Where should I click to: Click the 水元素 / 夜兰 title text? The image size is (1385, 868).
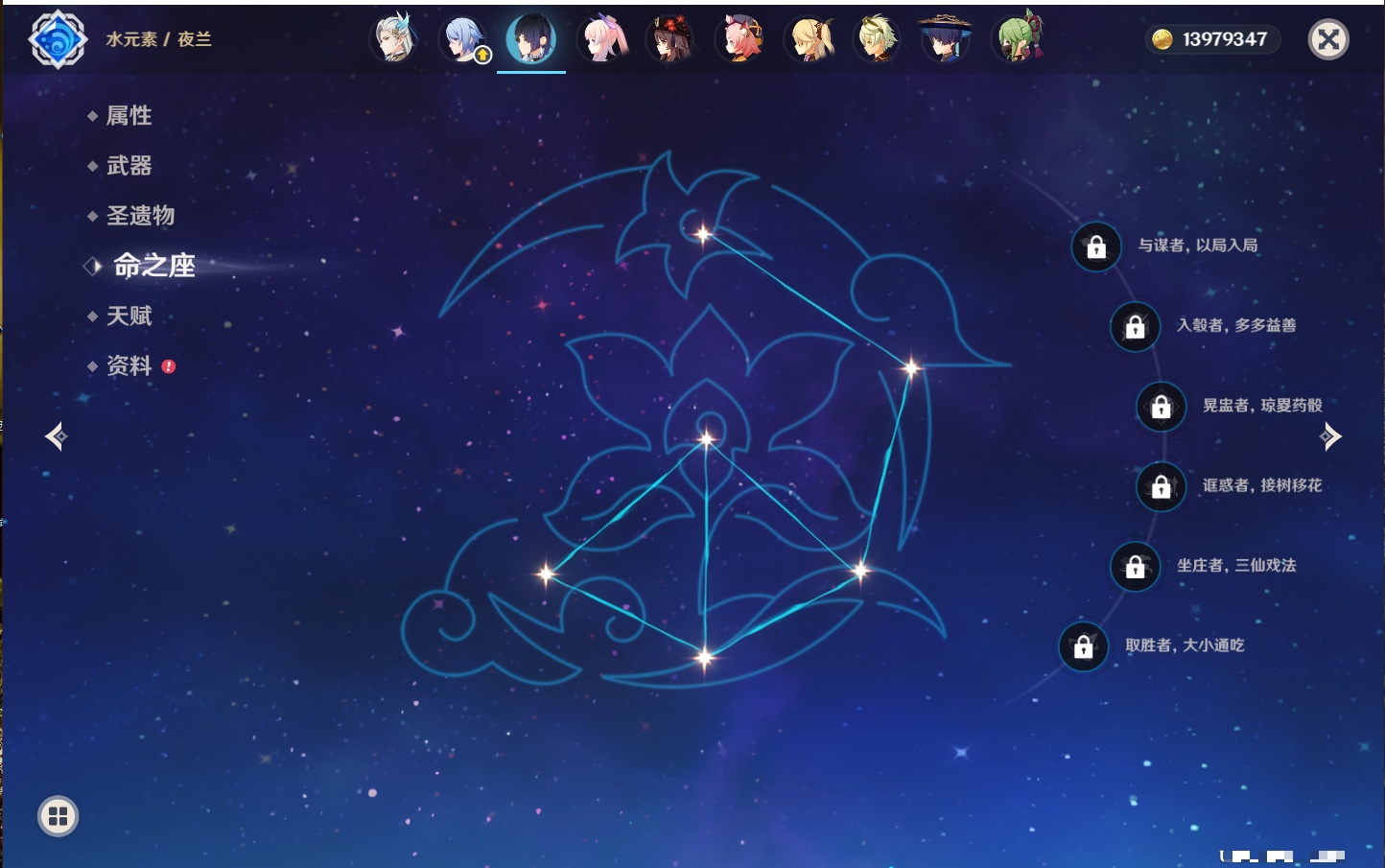pos(158,39)
